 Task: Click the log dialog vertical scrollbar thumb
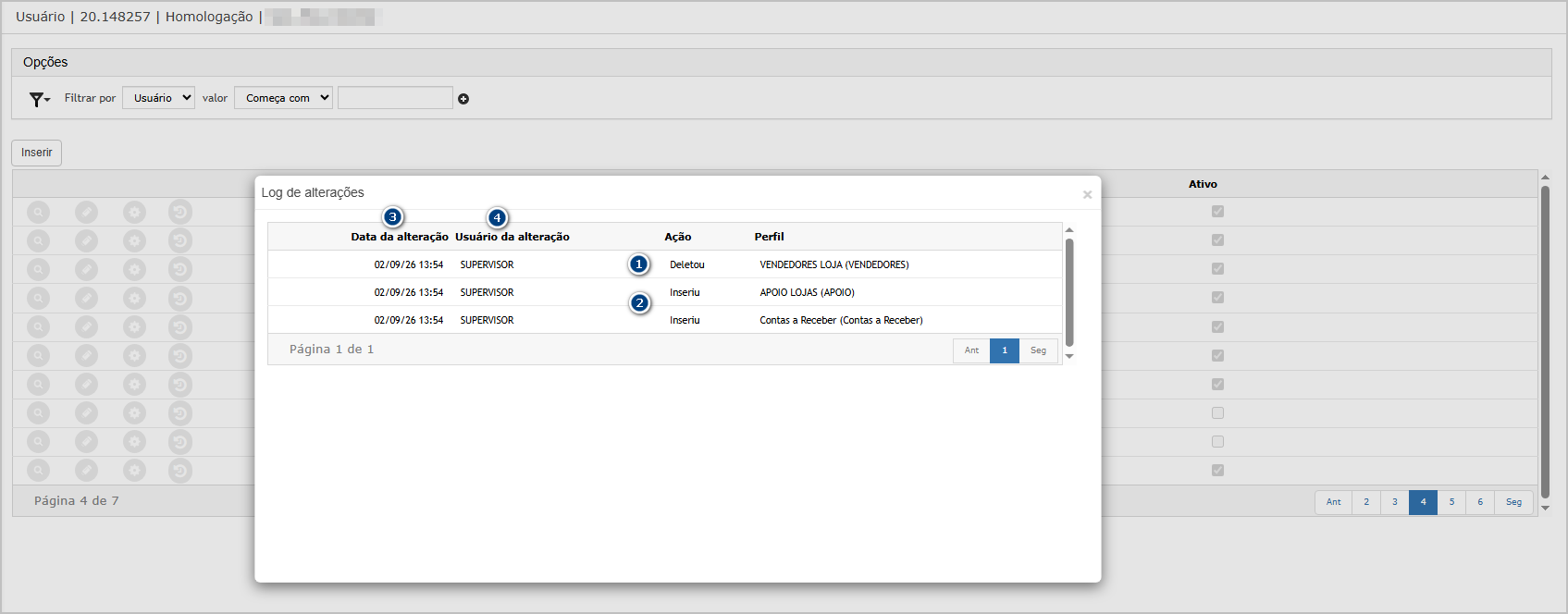point(1069,292)
